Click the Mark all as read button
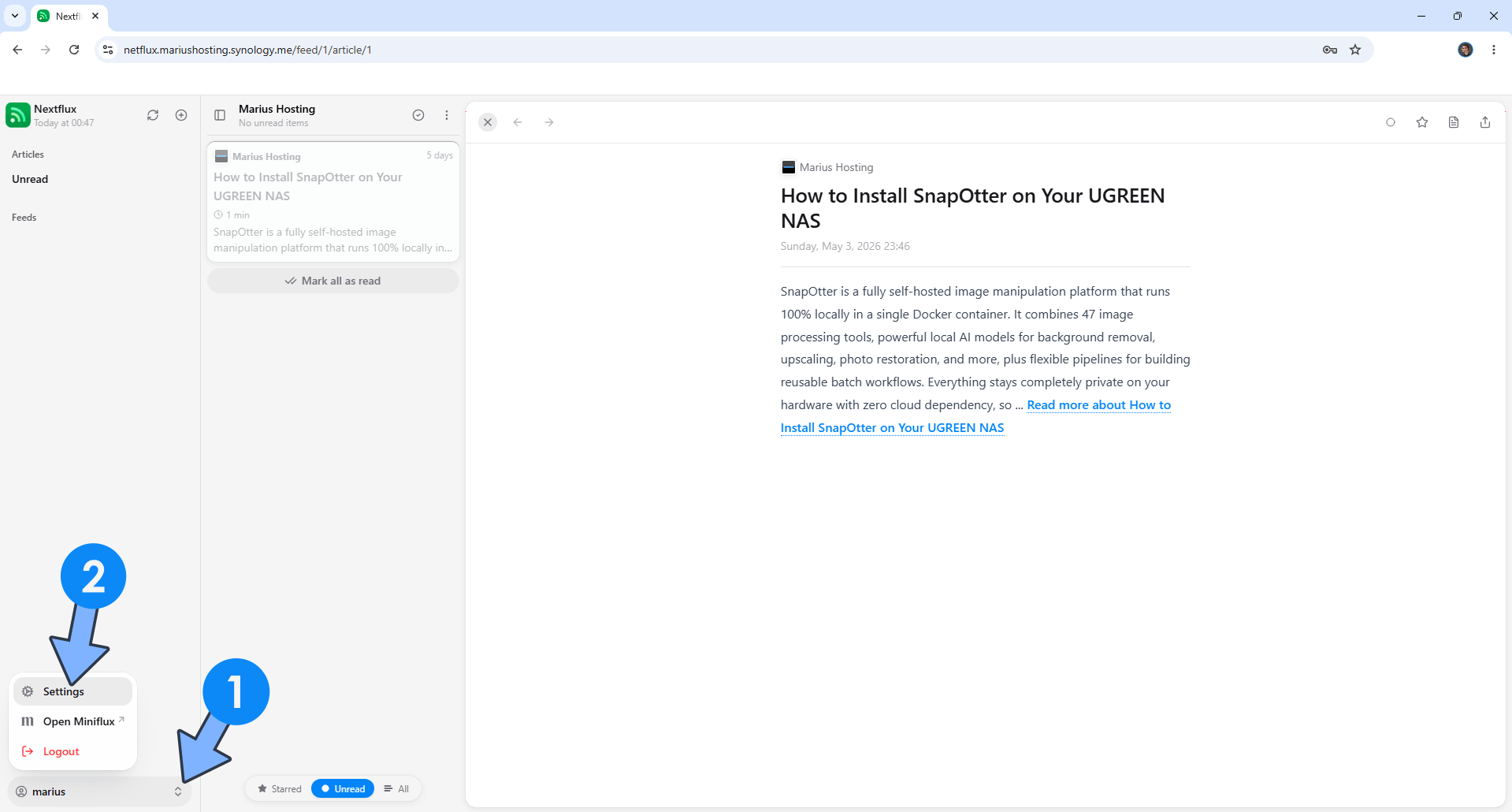 (x=332, y=281)
